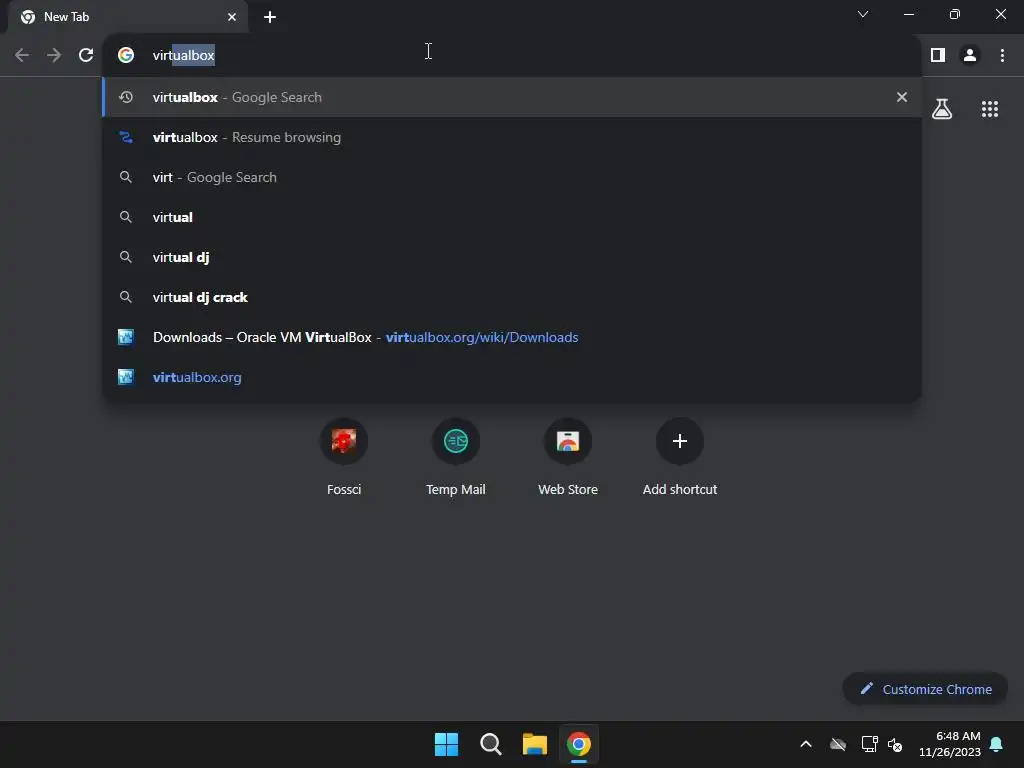Screen dimensions: 1024x768
Task: Open the Fossci shortcut
Action: pos(344,457)
